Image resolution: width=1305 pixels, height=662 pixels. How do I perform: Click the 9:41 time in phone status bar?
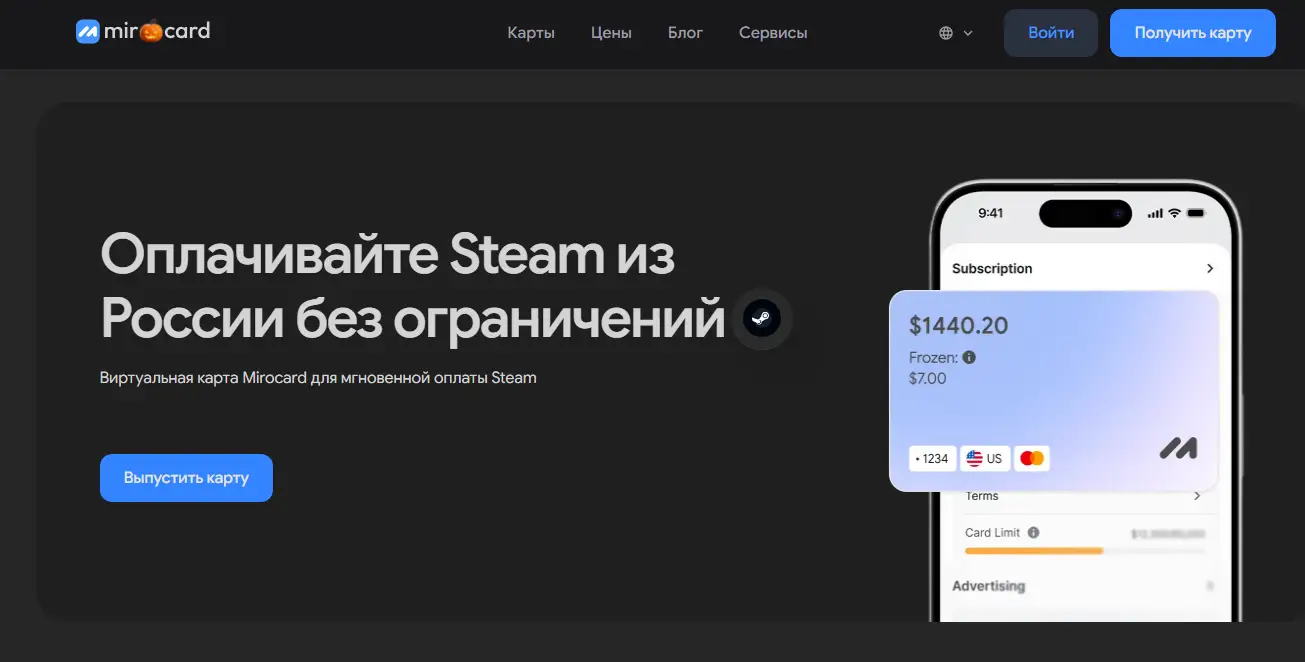point(990,213)
